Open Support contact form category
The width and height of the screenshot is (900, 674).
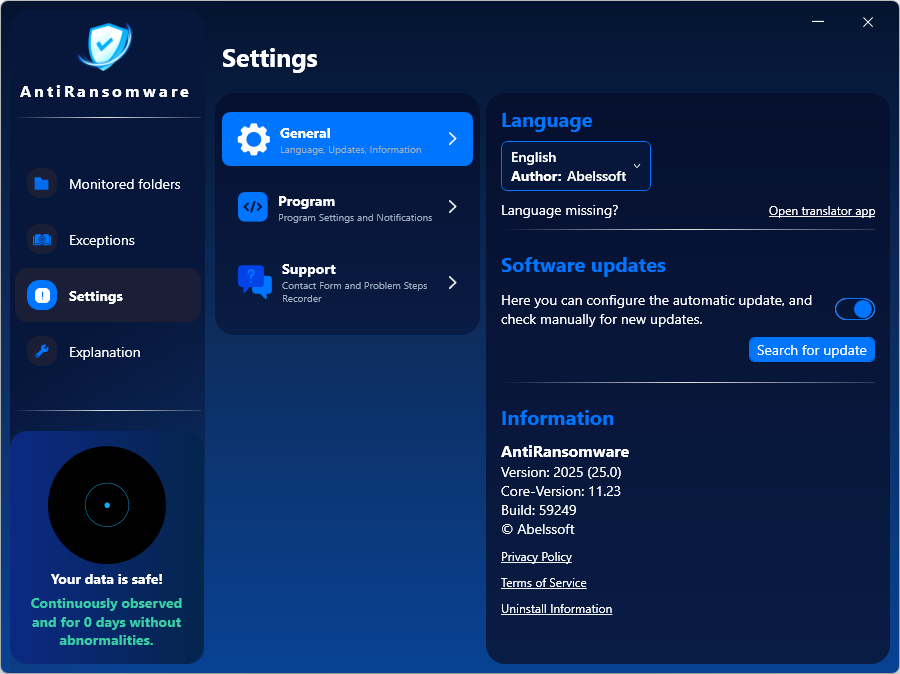pos(347,282)
